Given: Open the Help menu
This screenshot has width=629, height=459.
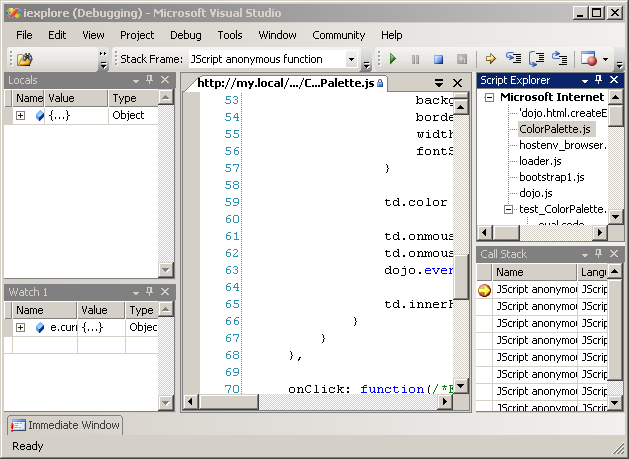Looking at the screenshot, I should pos(392,35).
